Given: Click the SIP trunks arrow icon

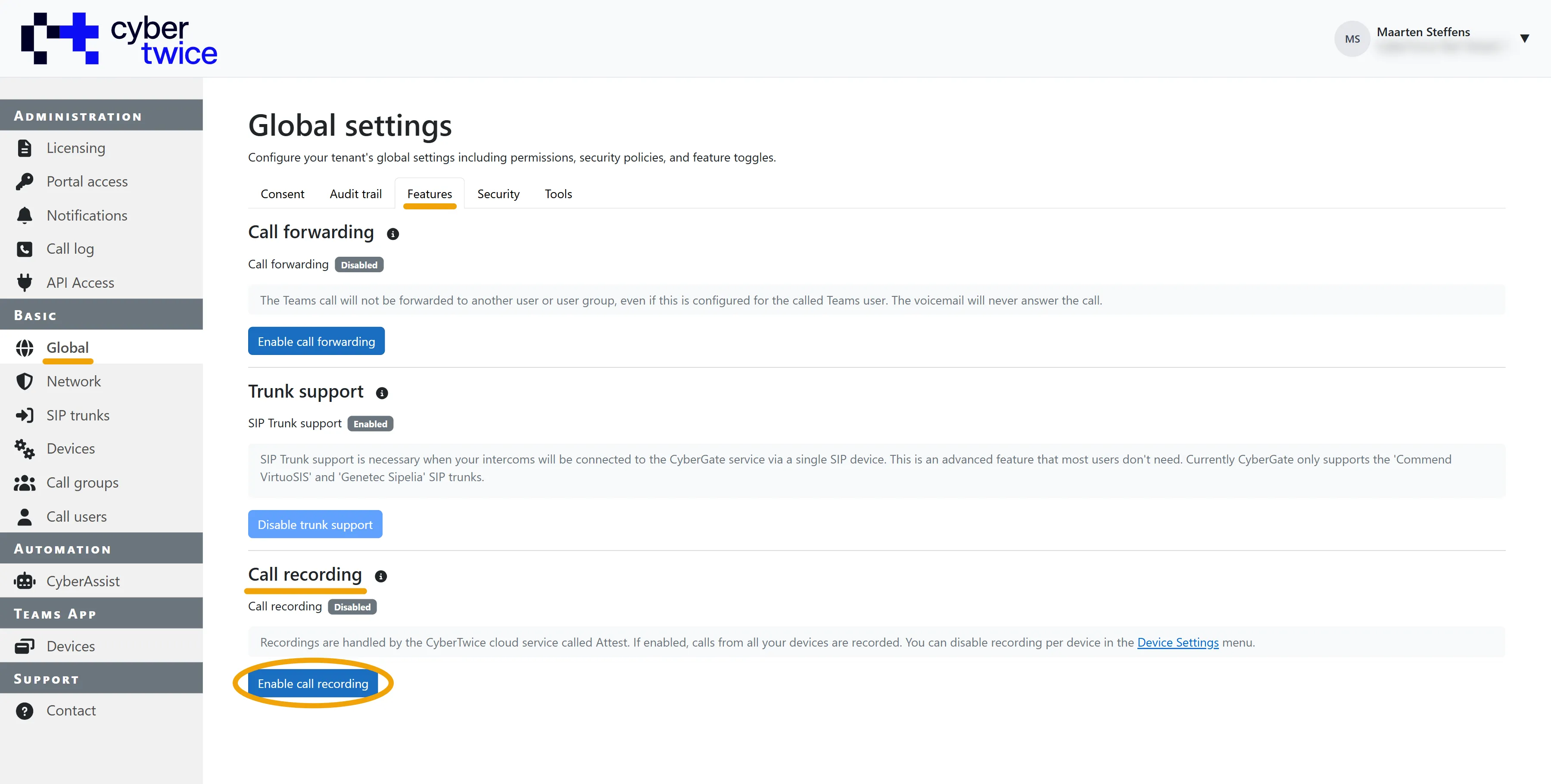Looking at the screenshot, I should tap(25, 416).
